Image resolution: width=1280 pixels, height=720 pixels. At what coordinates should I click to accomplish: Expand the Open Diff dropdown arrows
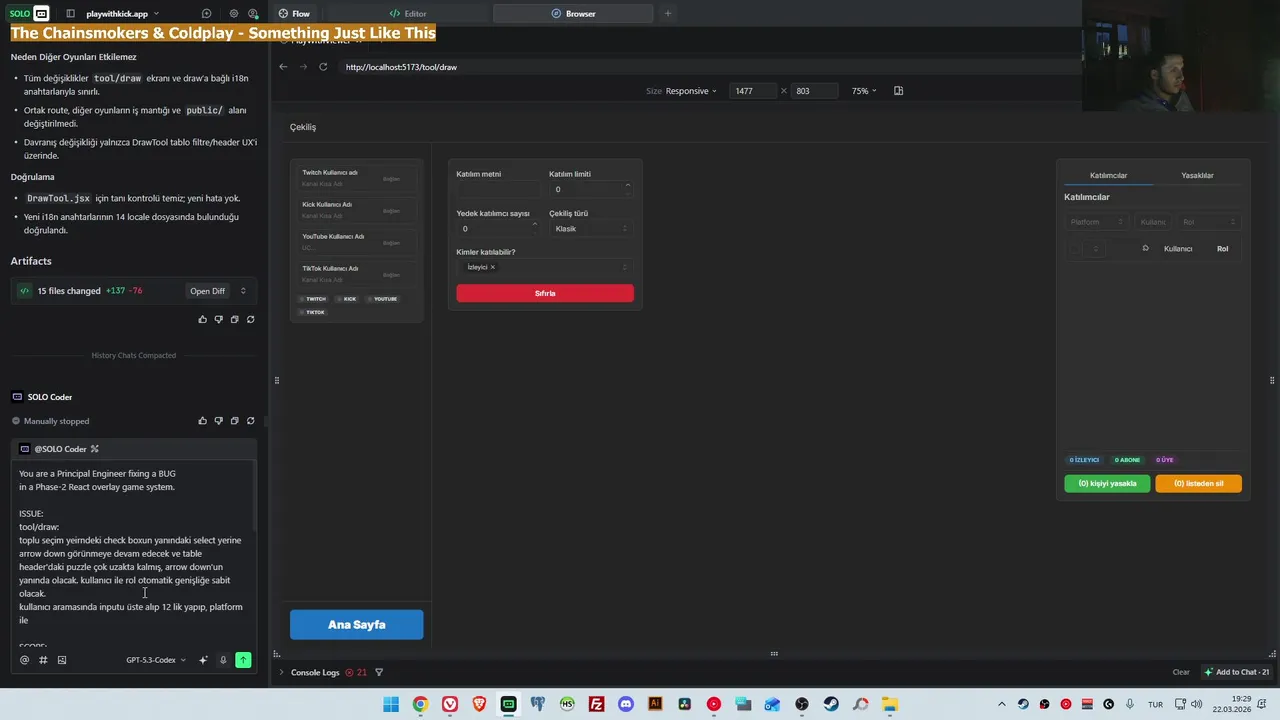(242, 291)
